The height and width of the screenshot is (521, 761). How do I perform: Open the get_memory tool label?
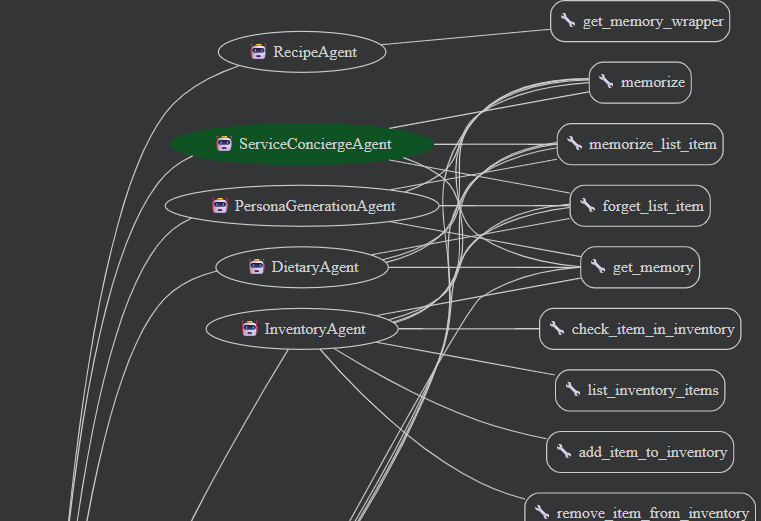tap(653, 268)
